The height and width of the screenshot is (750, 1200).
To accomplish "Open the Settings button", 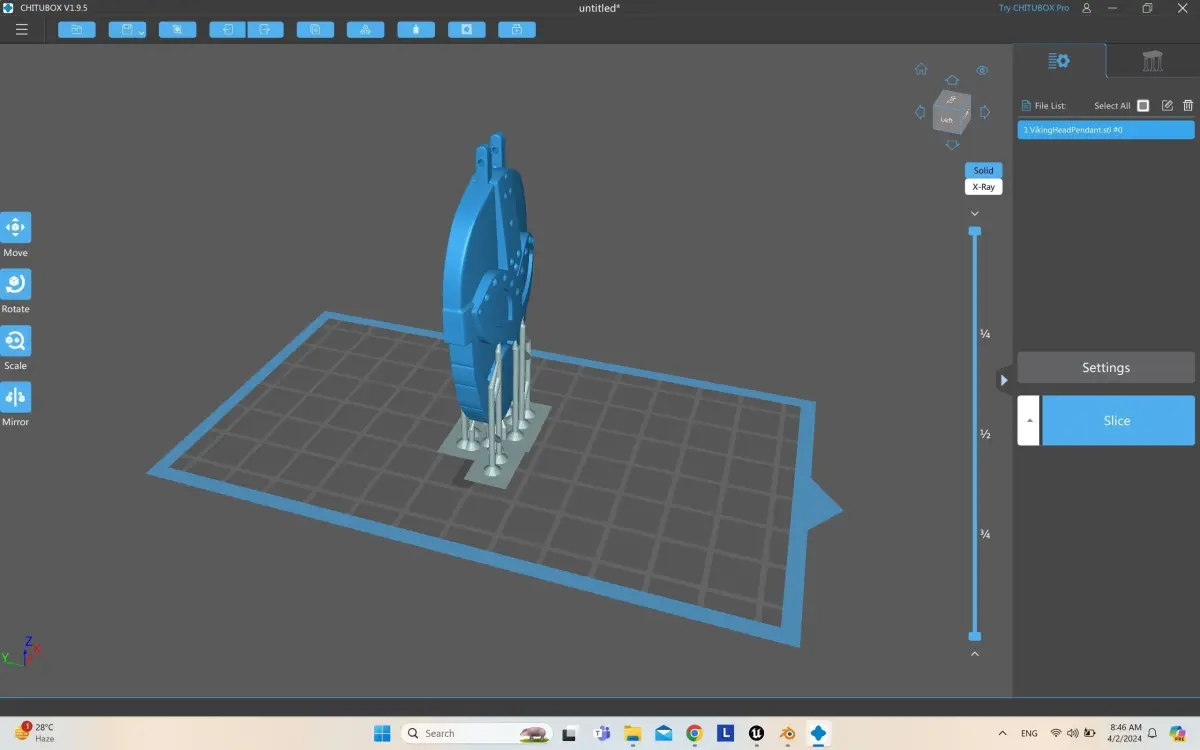I will point(1106,367).
